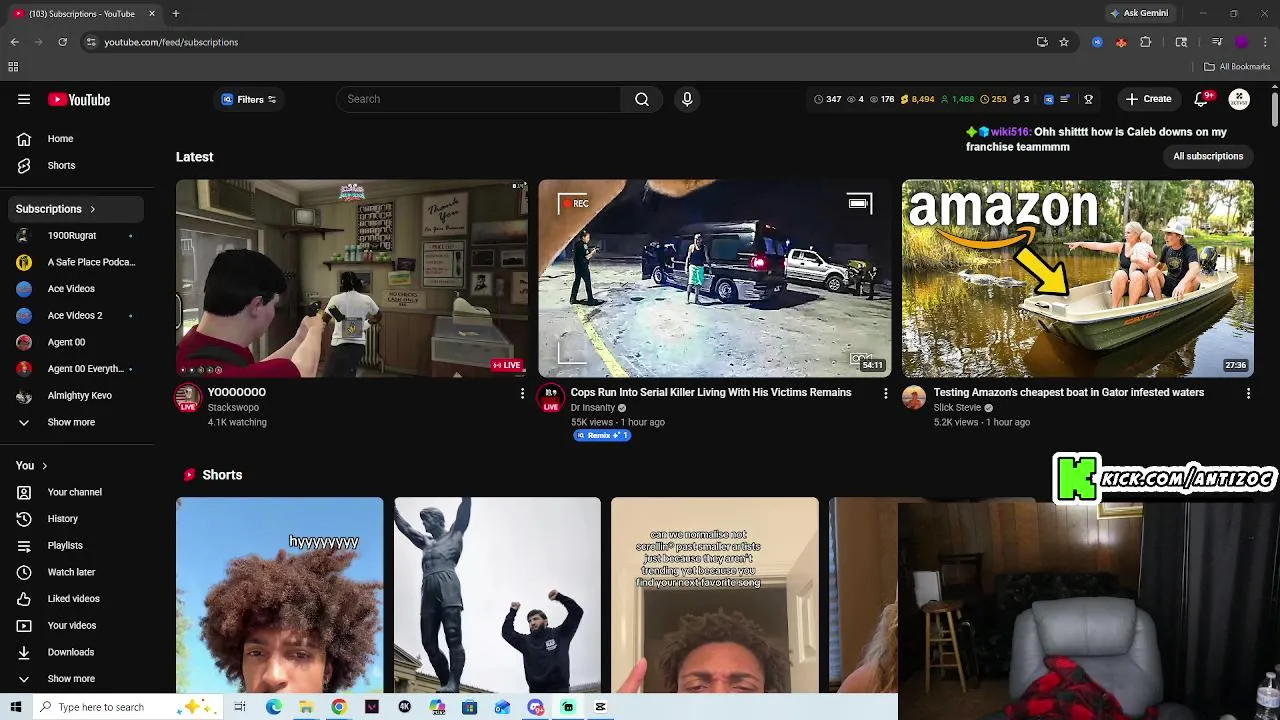Image resolution: width=1280 pixels, height=720 pixels.
Task: Open Playlists
Action: point(76,545)
